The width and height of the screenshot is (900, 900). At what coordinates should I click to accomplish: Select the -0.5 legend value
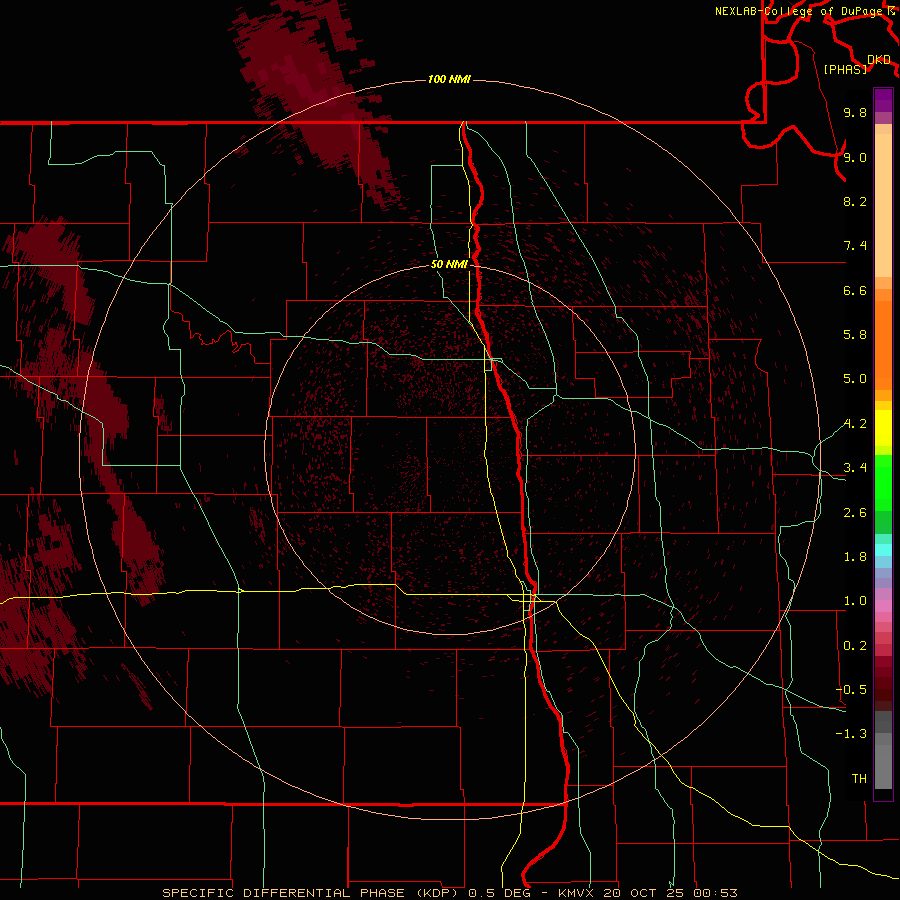(x=851, y=690)
